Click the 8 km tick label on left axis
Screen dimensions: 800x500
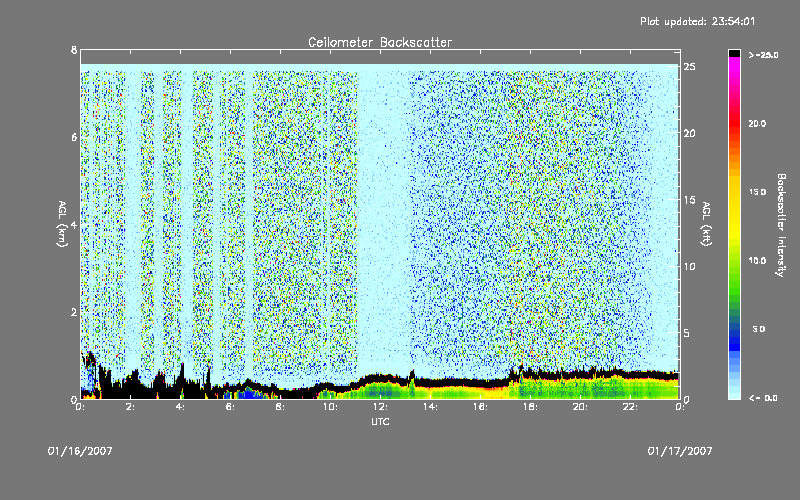[x=74, y=50]
